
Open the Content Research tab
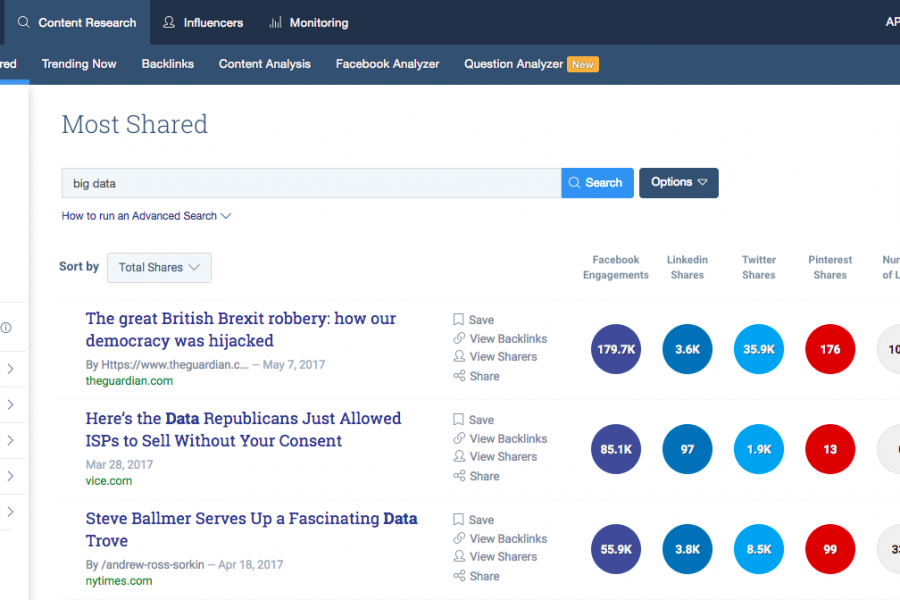pyautogui.click(x=77, y=22)
